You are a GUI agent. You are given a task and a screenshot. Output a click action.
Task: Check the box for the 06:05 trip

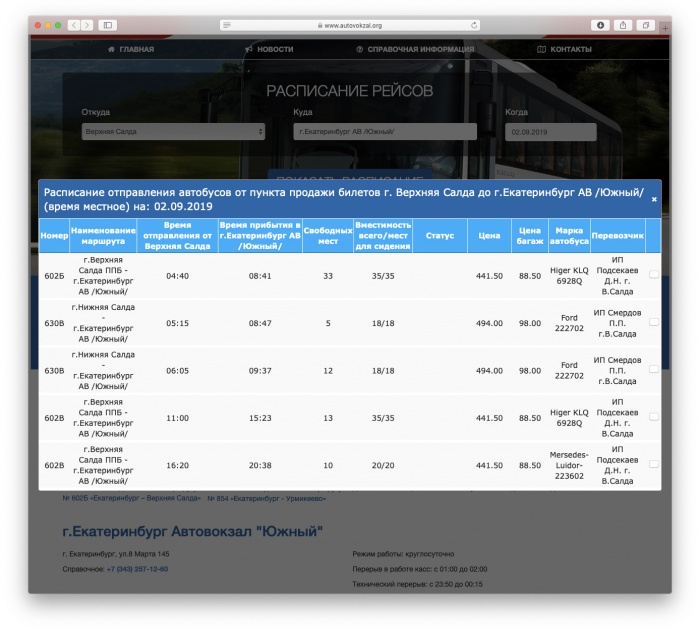click(654, 369)
